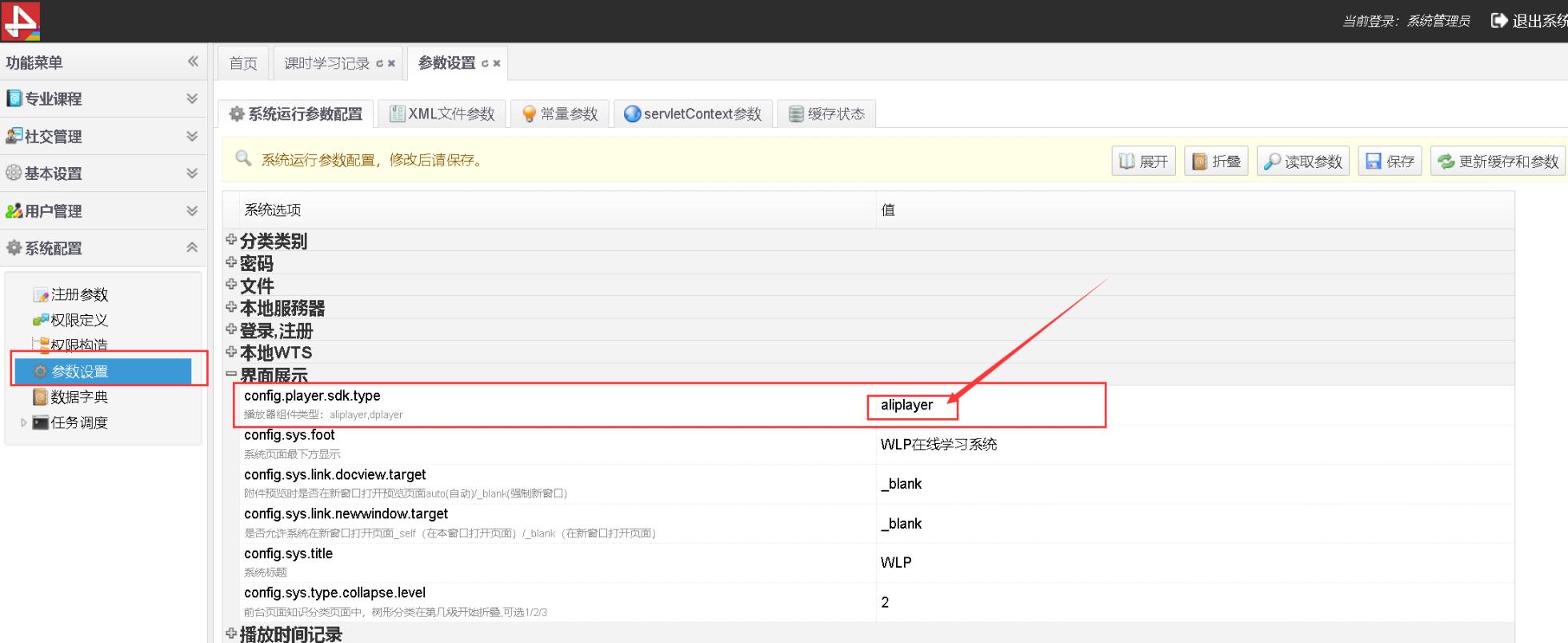Screen dimensions: 1568x643
Task: Expand the 分类类别 group
Action: coord(231,239)
